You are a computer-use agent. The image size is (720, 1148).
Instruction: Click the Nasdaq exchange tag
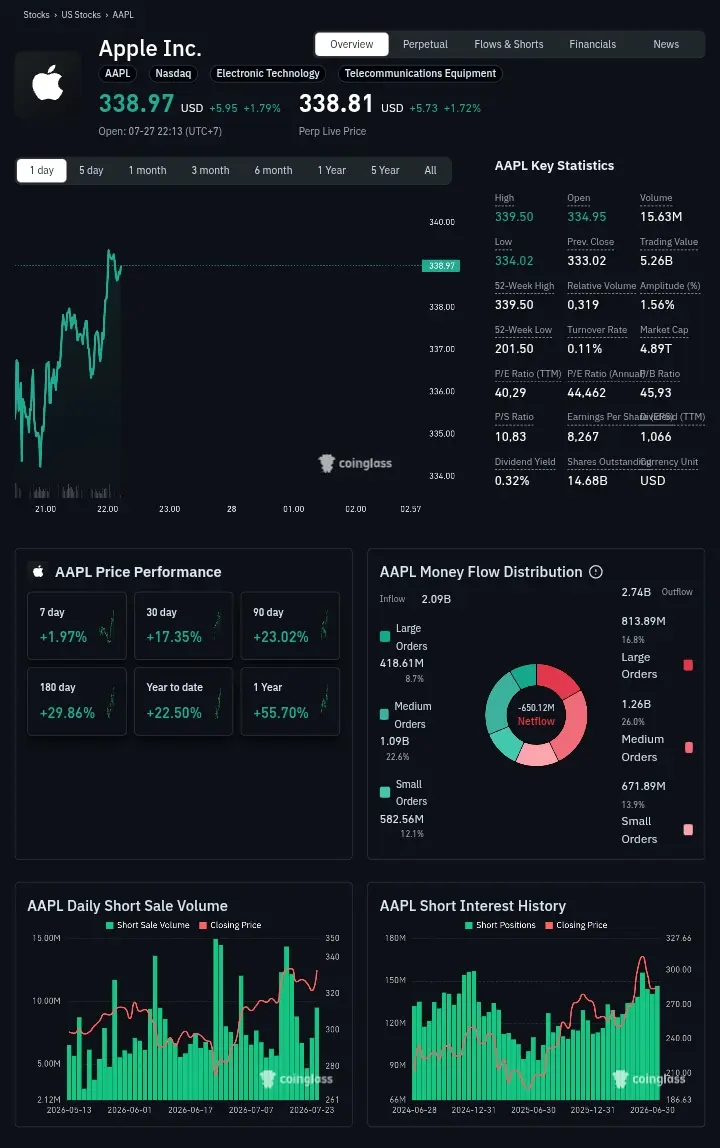pyautogui.click(x=173, y=73)
